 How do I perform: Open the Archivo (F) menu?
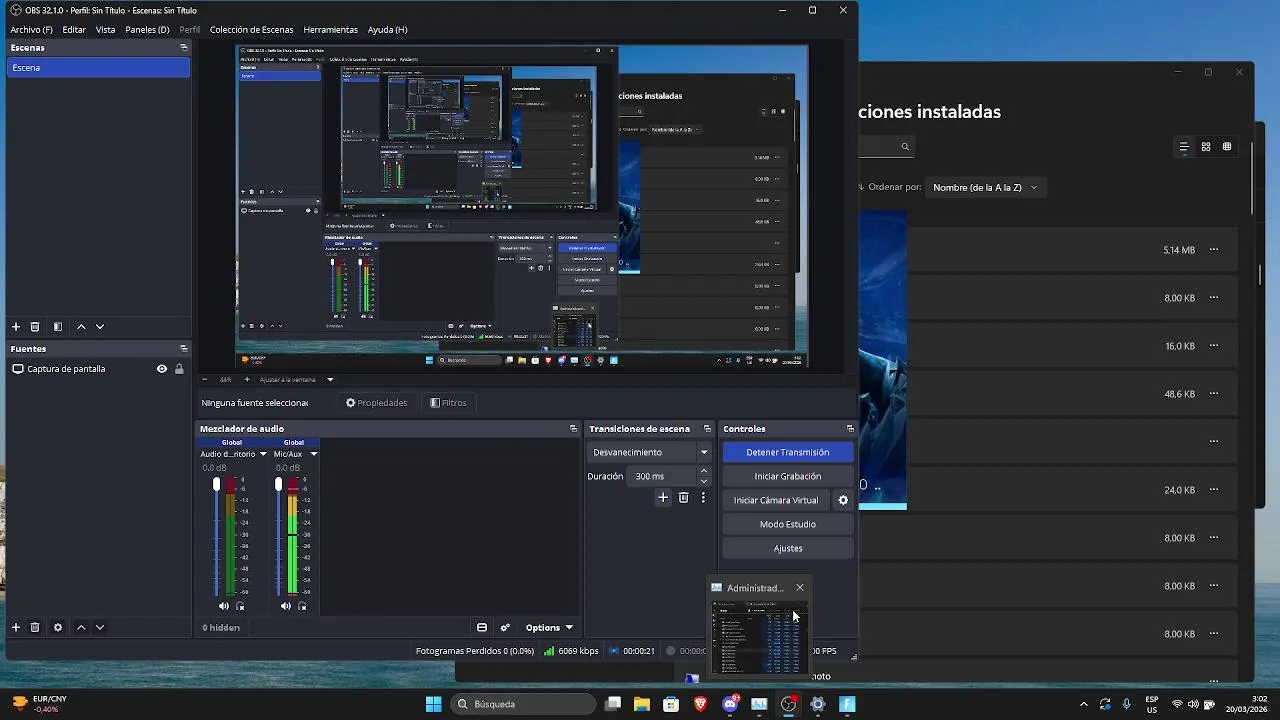(31, 30)
